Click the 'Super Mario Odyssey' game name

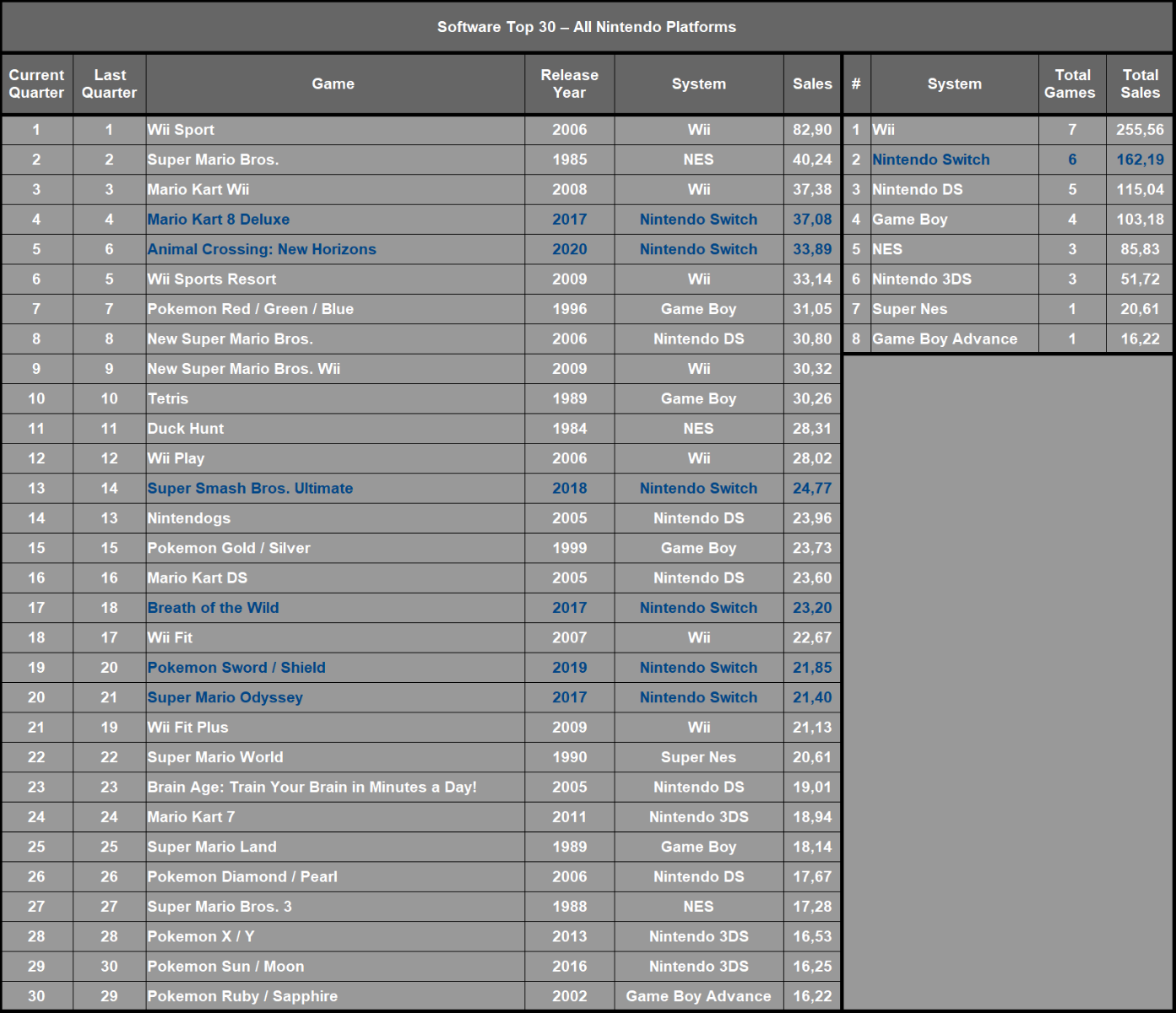tap(225, 697)
